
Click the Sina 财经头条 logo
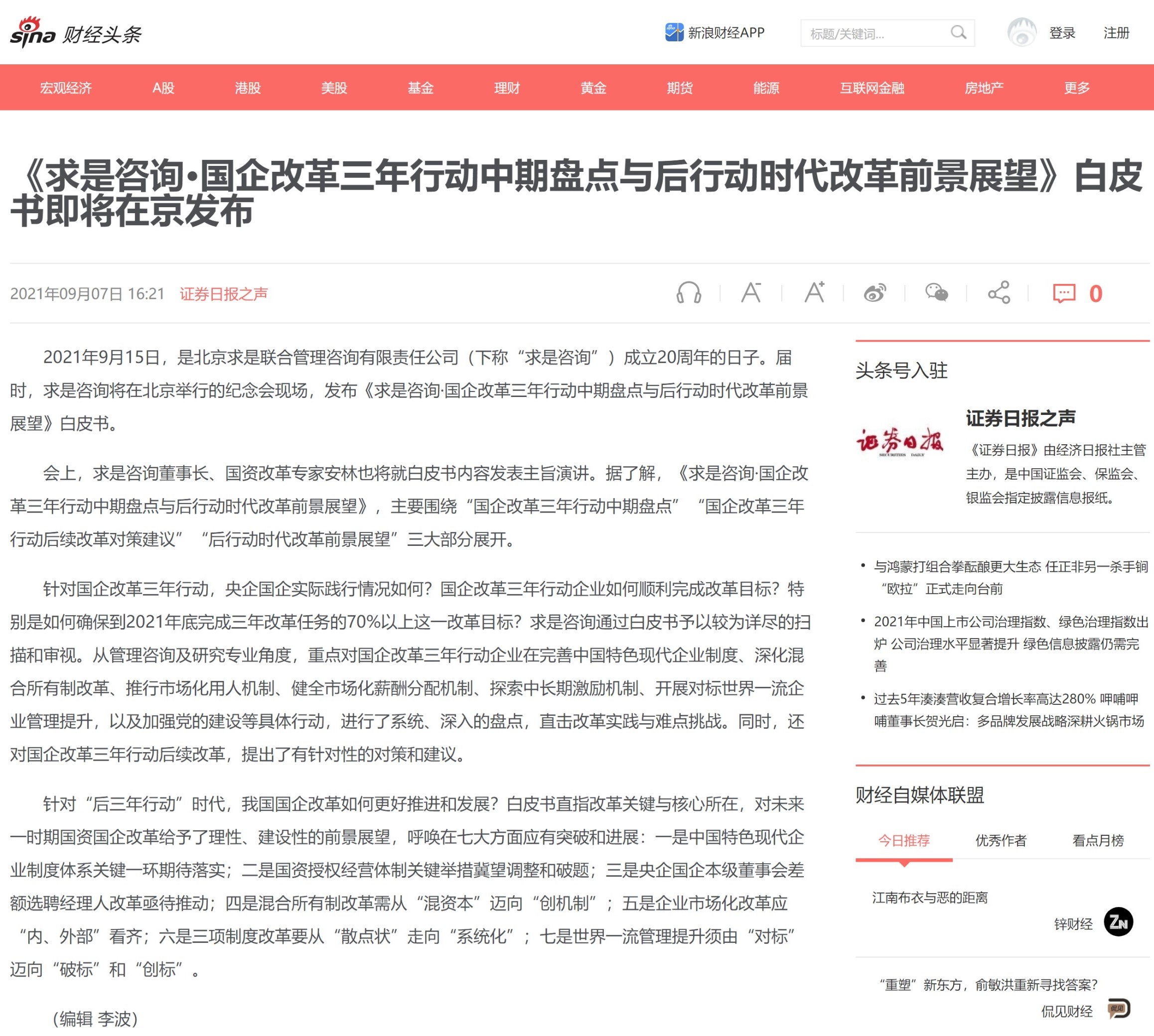(x=75, y=32)
